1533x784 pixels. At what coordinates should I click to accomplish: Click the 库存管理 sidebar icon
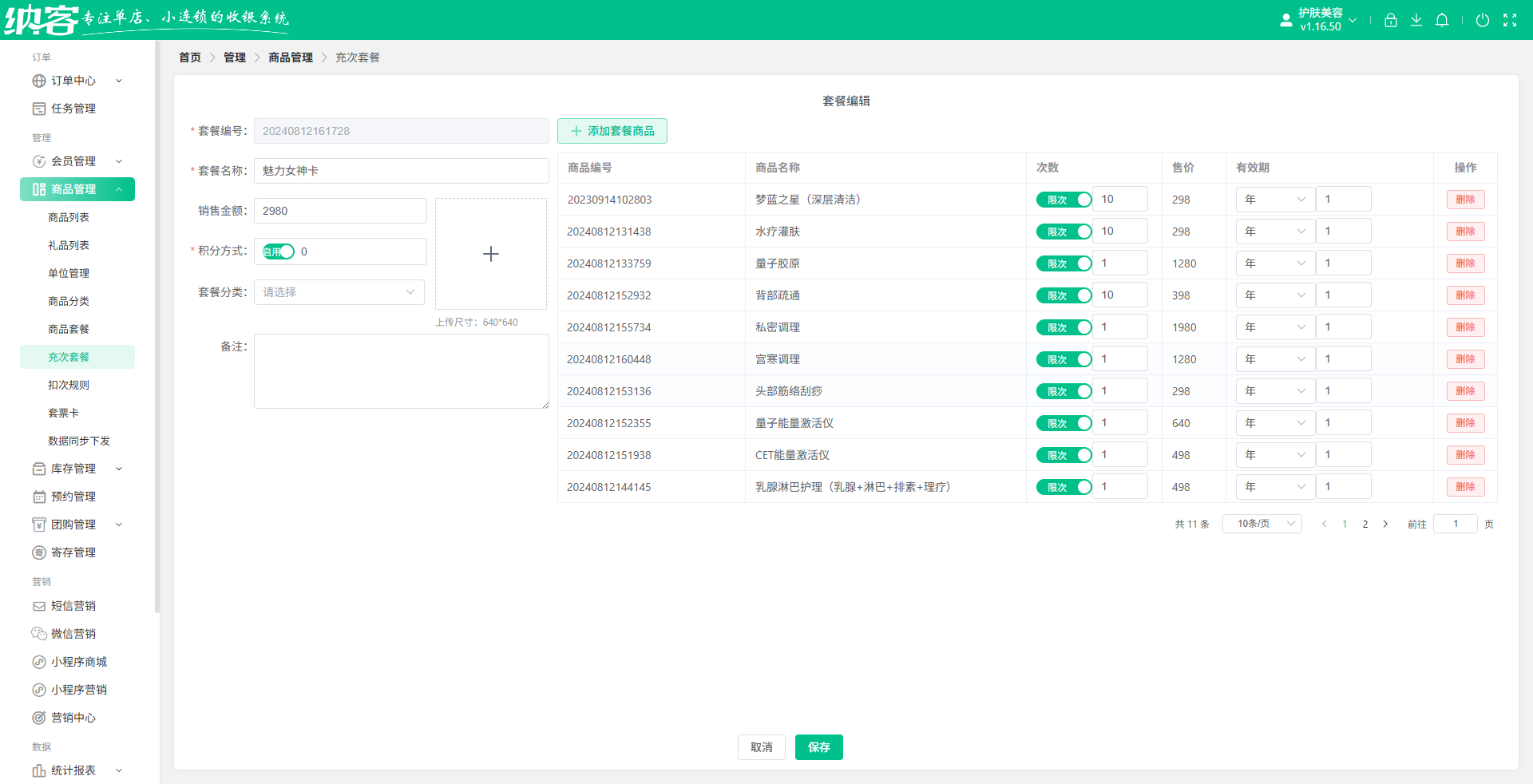(x=39, y=469)
